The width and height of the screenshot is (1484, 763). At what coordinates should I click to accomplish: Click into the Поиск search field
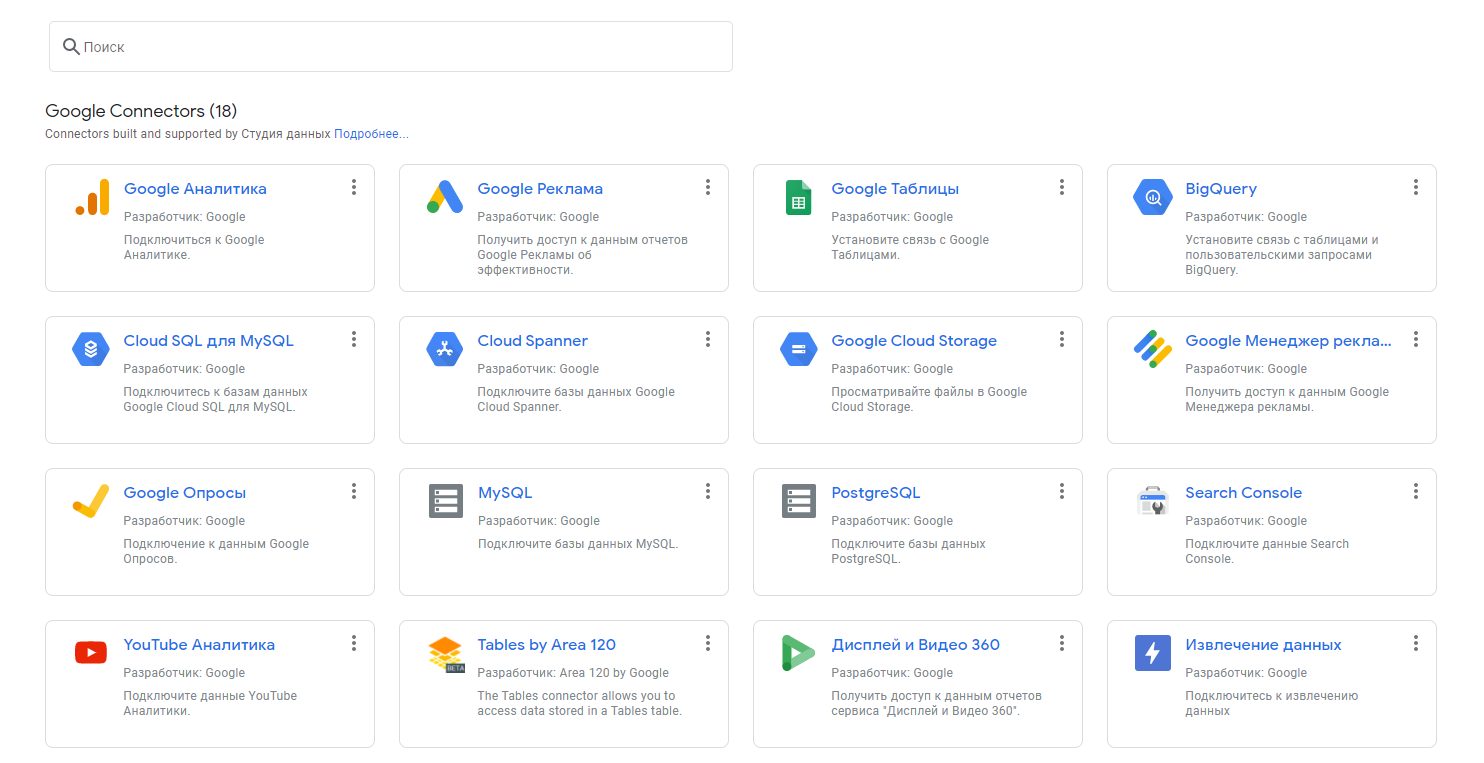400,47
